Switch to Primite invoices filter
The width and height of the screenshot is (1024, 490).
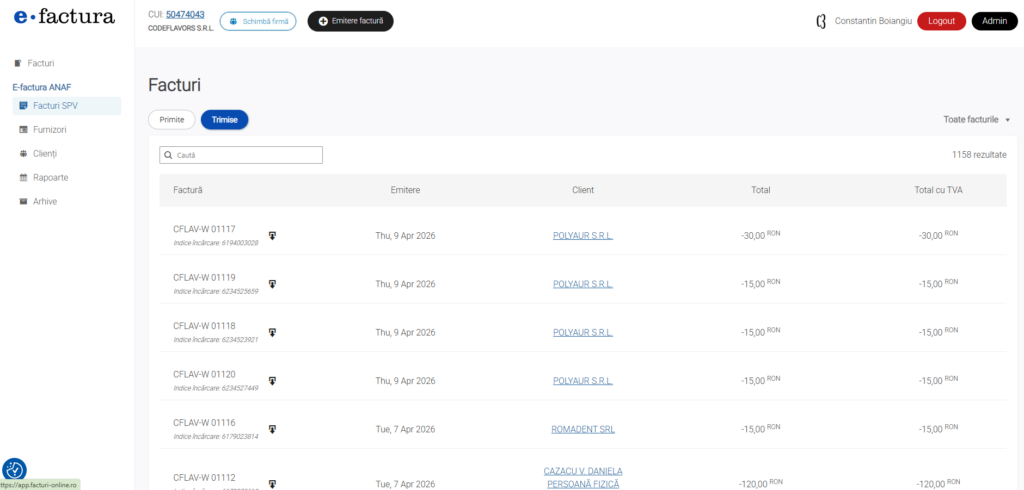click(172, 120)
